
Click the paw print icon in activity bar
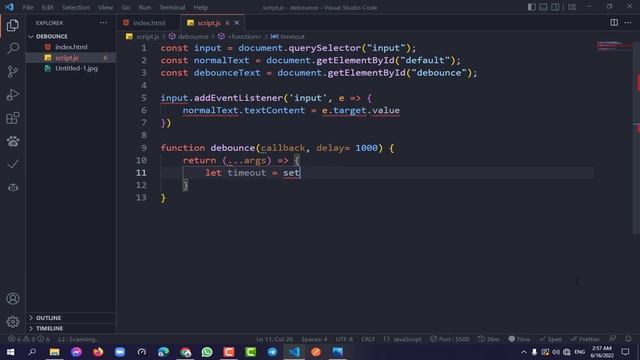tap(13, 141)
